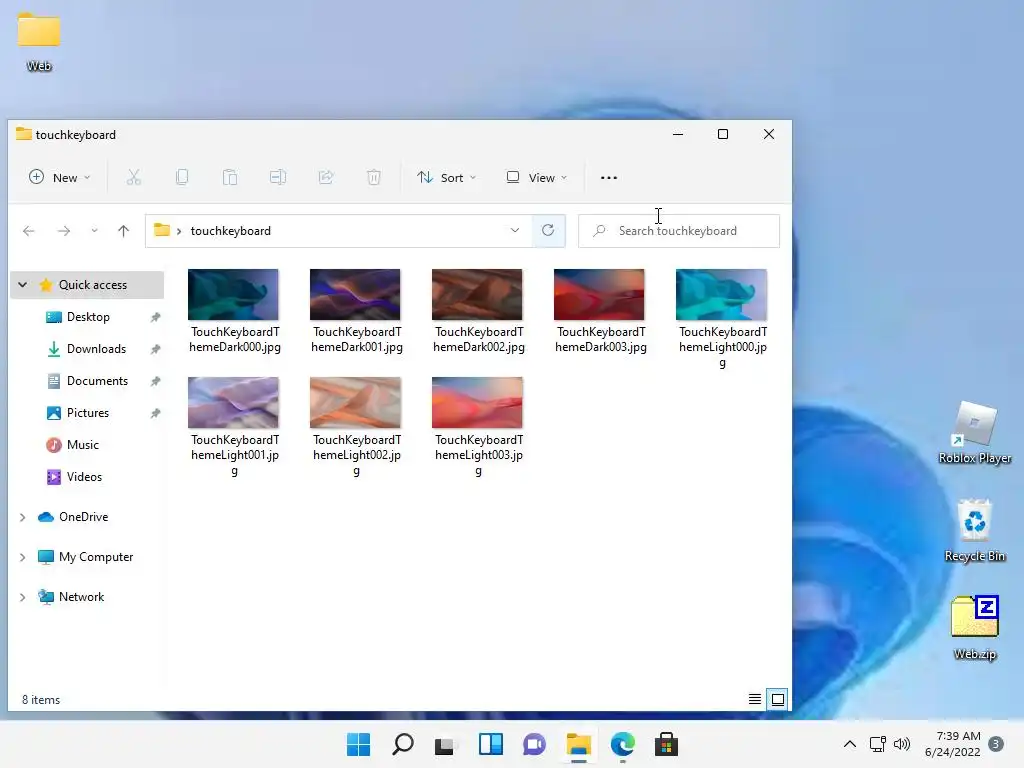The width and height of the screenshot is (1024, 768).
Task: Select Web.zip file on desktop
Action: point(975,628)
